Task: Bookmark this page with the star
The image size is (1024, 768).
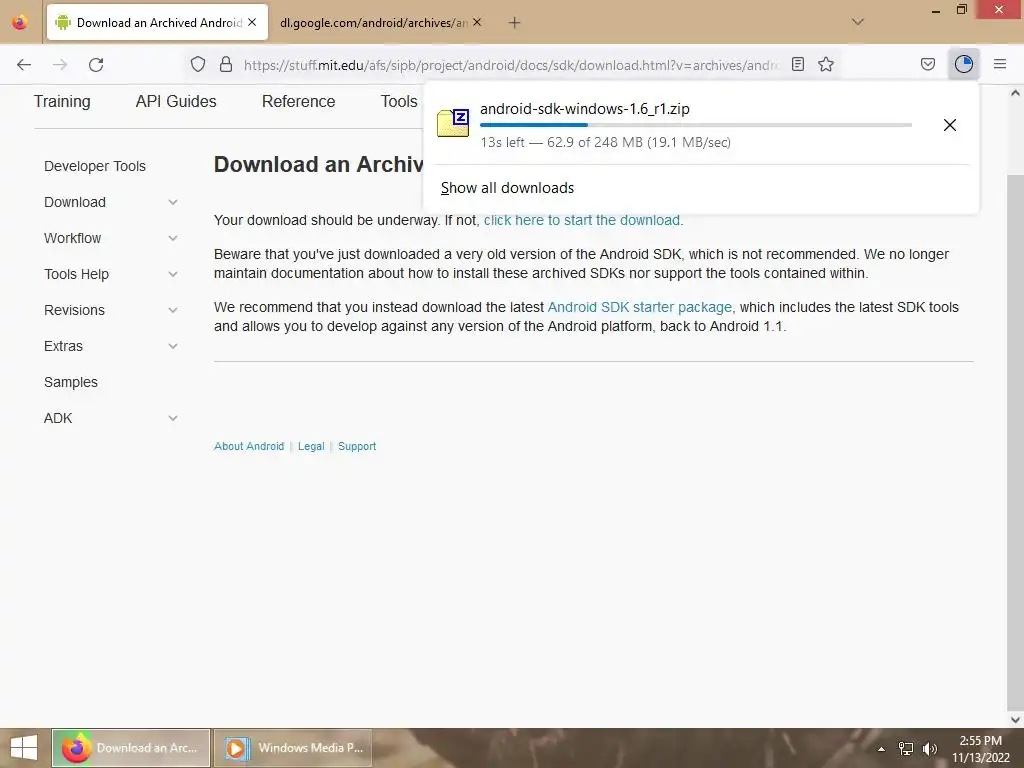Action: pyautogui.click(x=826, y=64)
